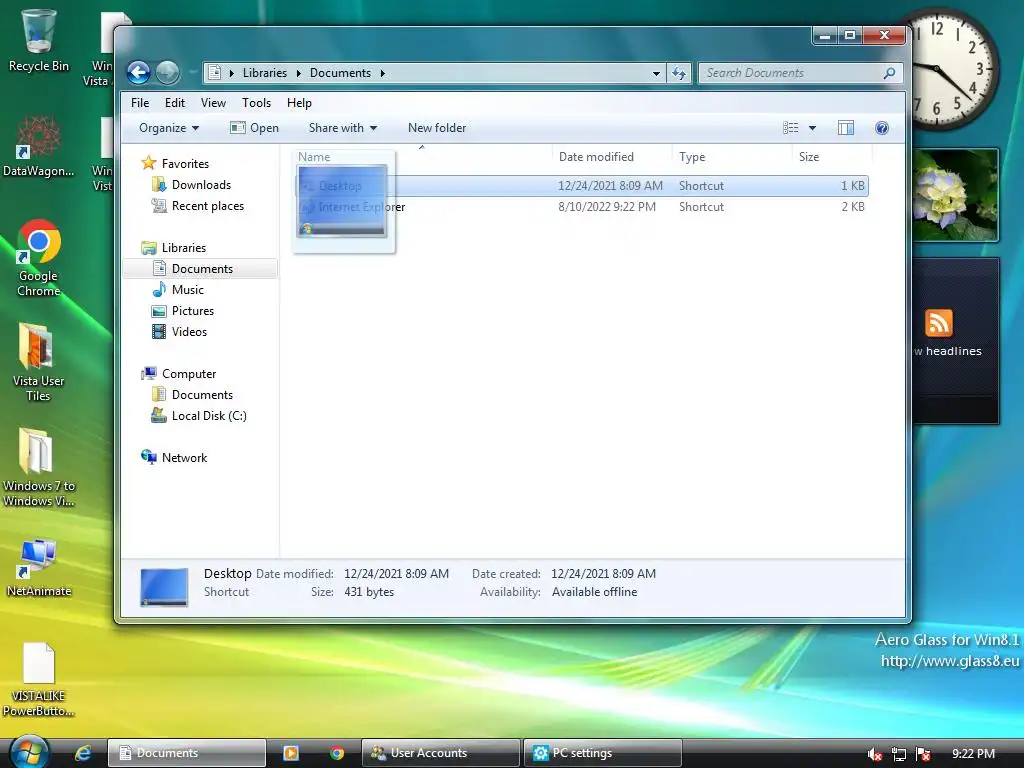Open the media player taskbar icon
Image resolution: width=1024 pixels, height=768 pixels.
tap(291, 753)
